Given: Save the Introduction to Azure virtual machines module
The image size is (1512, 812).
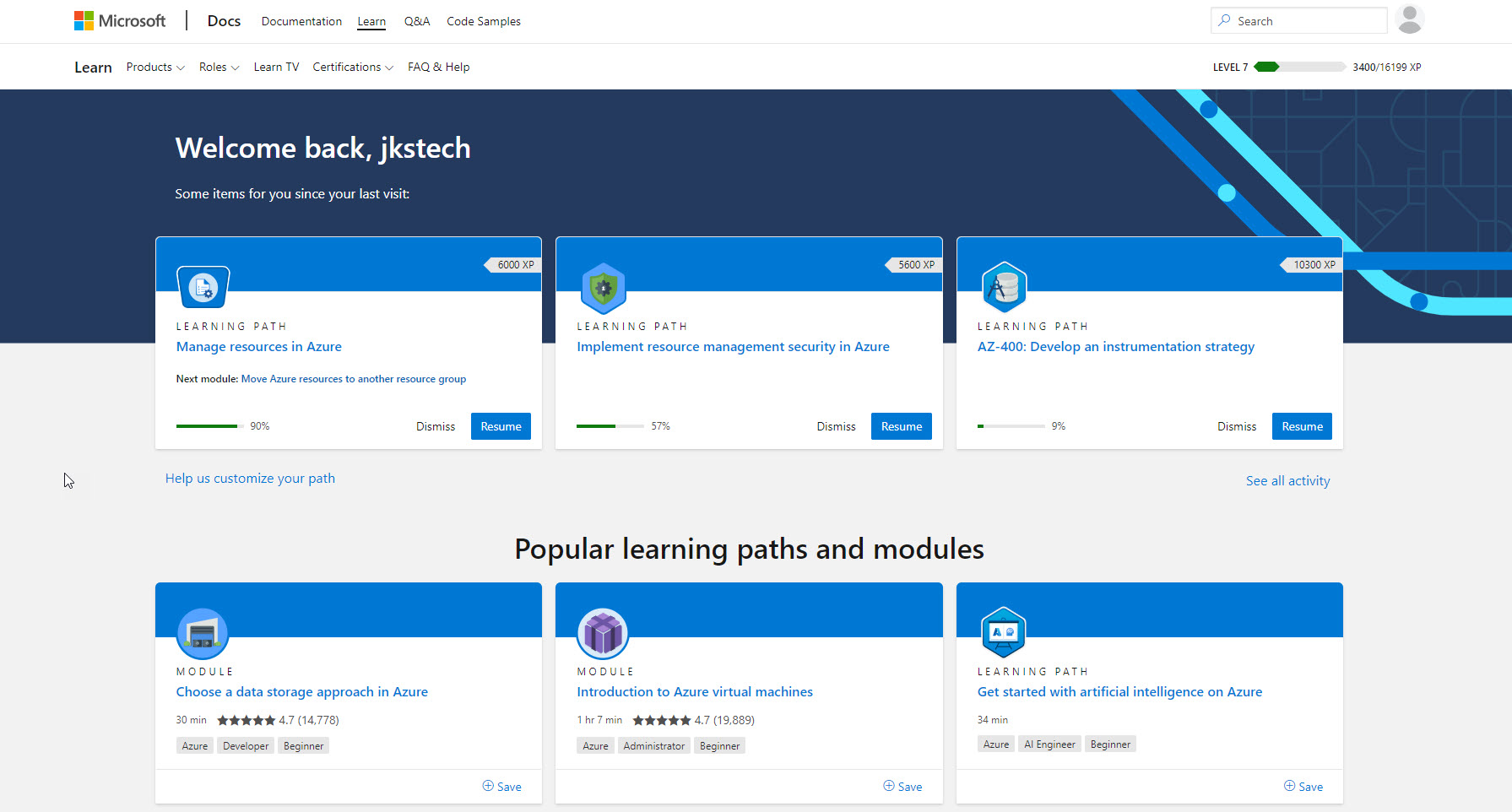Looking at the screenshot, I should (902, 786).
